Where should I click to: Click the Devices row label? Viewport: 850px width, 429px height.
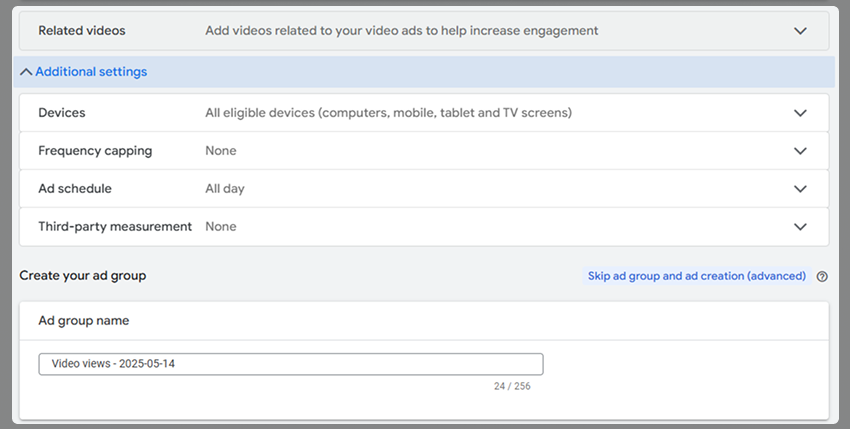(x=62, y=113)
